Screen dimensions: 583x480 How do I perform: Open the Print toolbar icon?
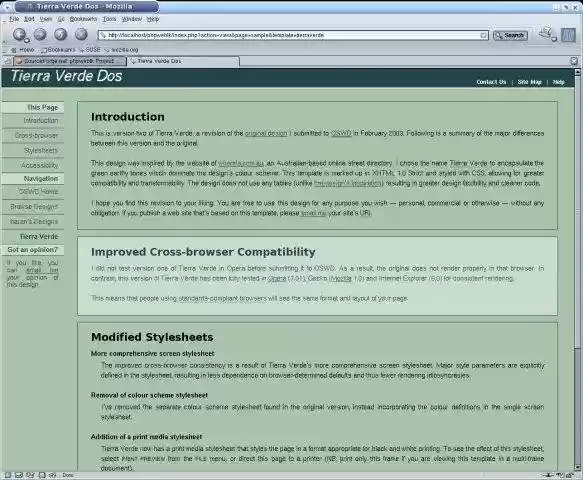pos(545,34)
